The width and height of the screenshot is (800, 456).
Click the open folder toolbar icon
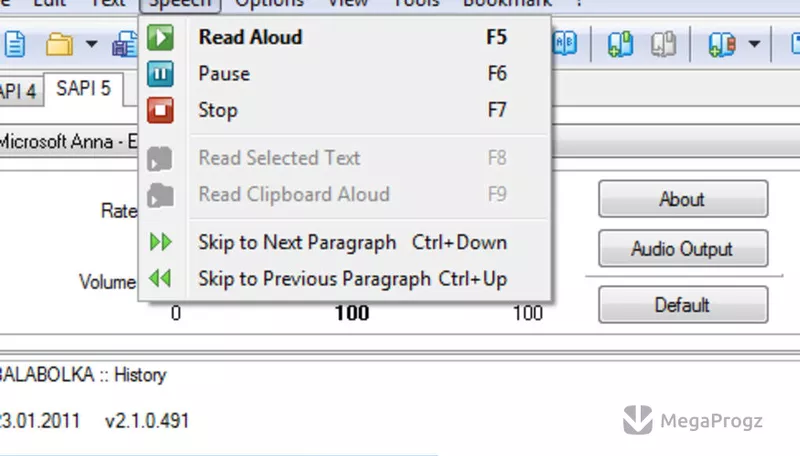pyautogui.click(x=59, y=44)
